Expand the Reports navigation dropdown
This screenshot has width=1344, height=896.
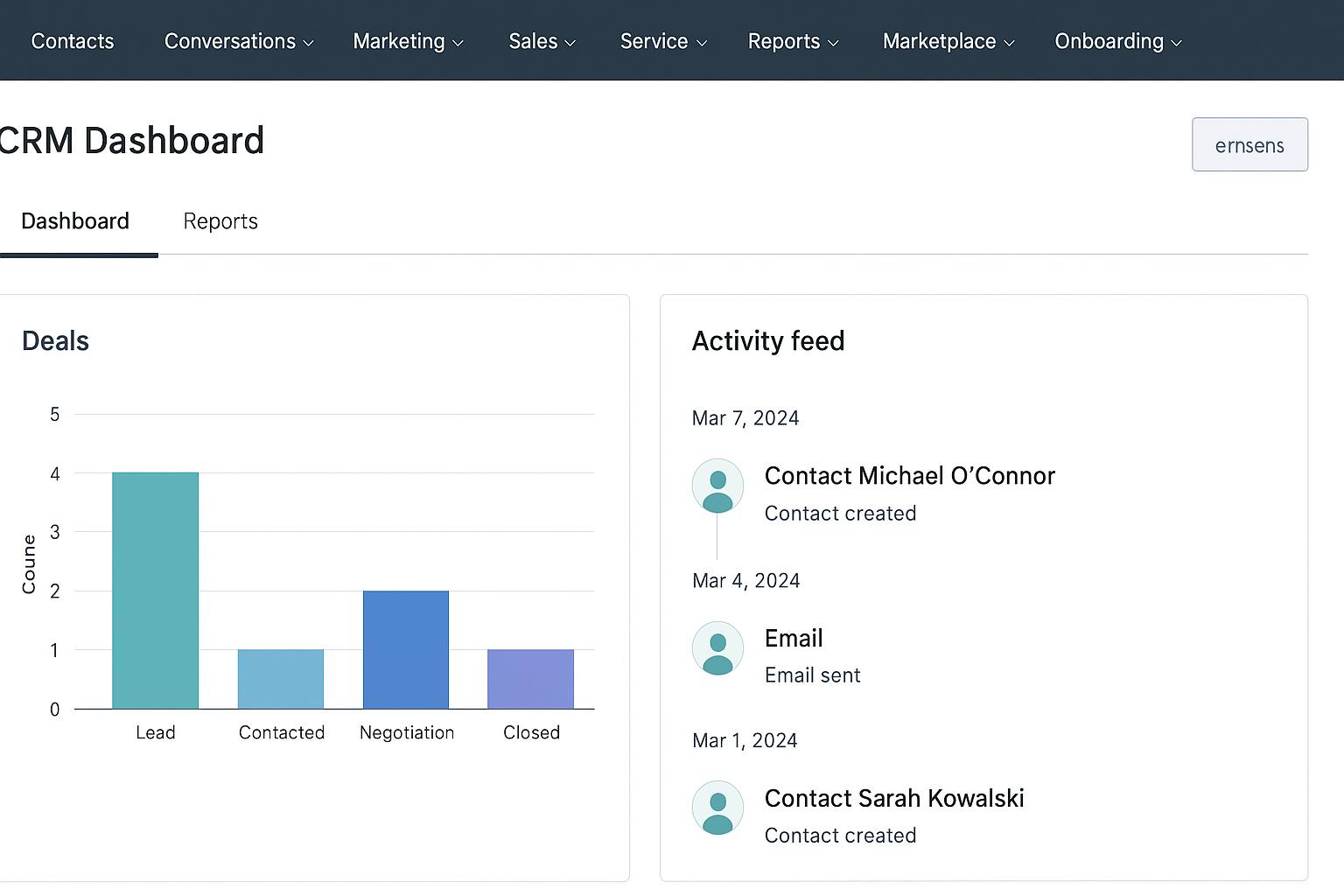(x=792, y=41)
